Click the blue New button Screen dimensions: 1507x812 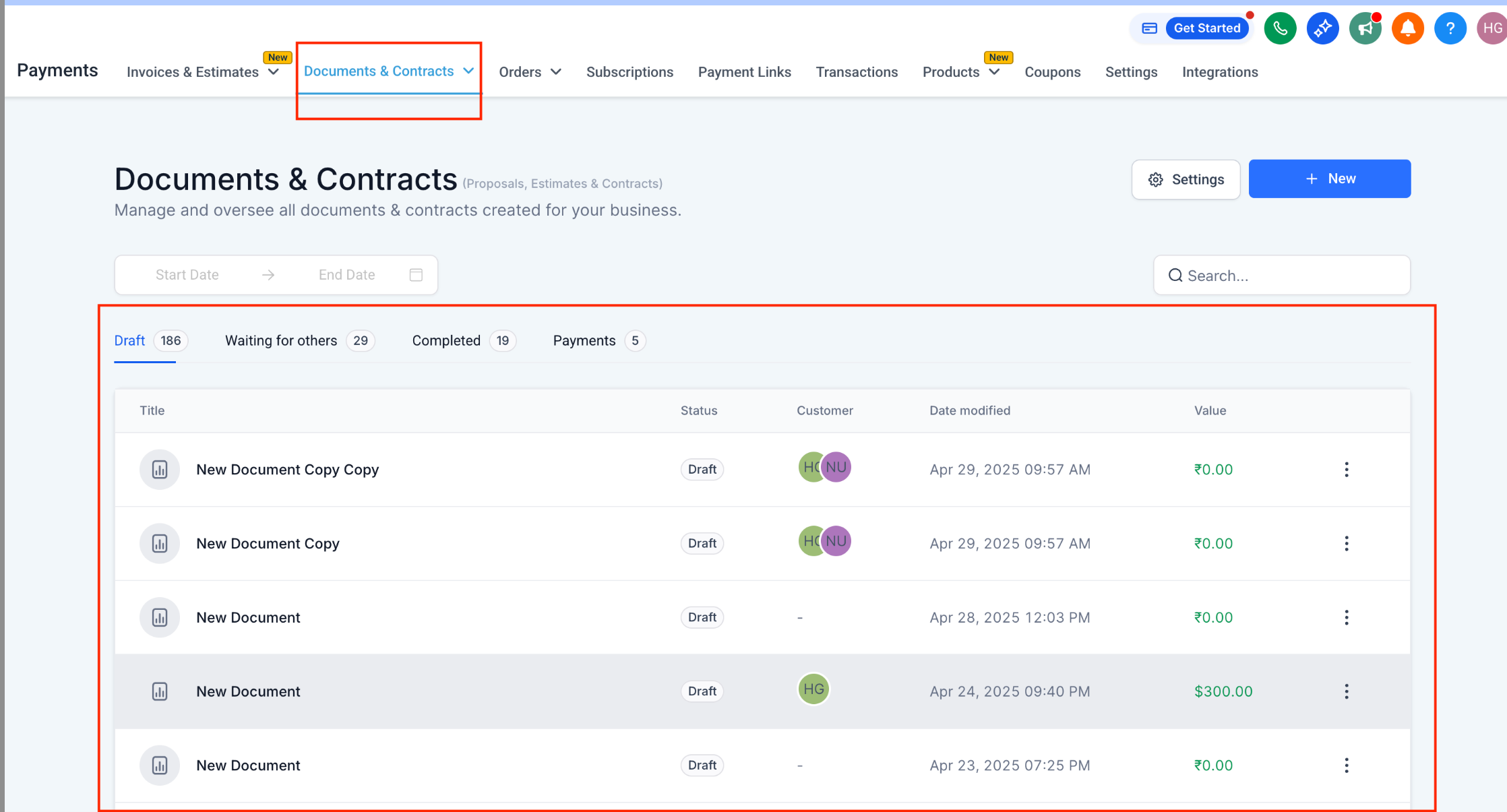click(1329, 179)
